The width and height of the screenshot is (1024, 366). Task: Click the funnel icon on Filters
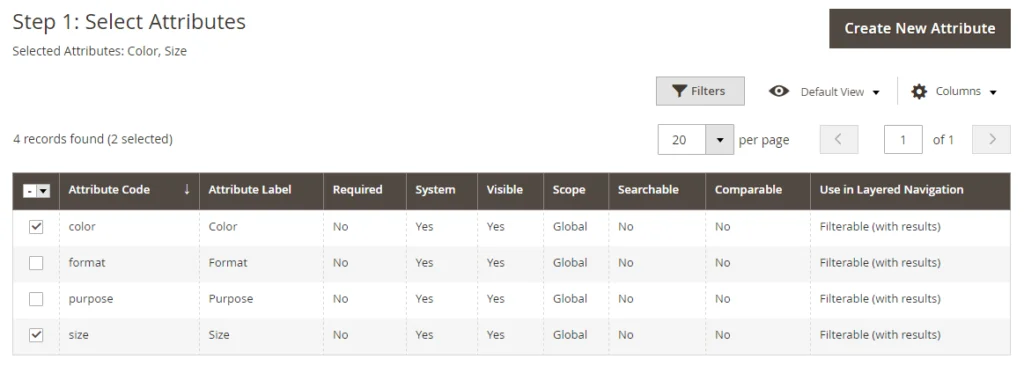(x=680, y=91)
